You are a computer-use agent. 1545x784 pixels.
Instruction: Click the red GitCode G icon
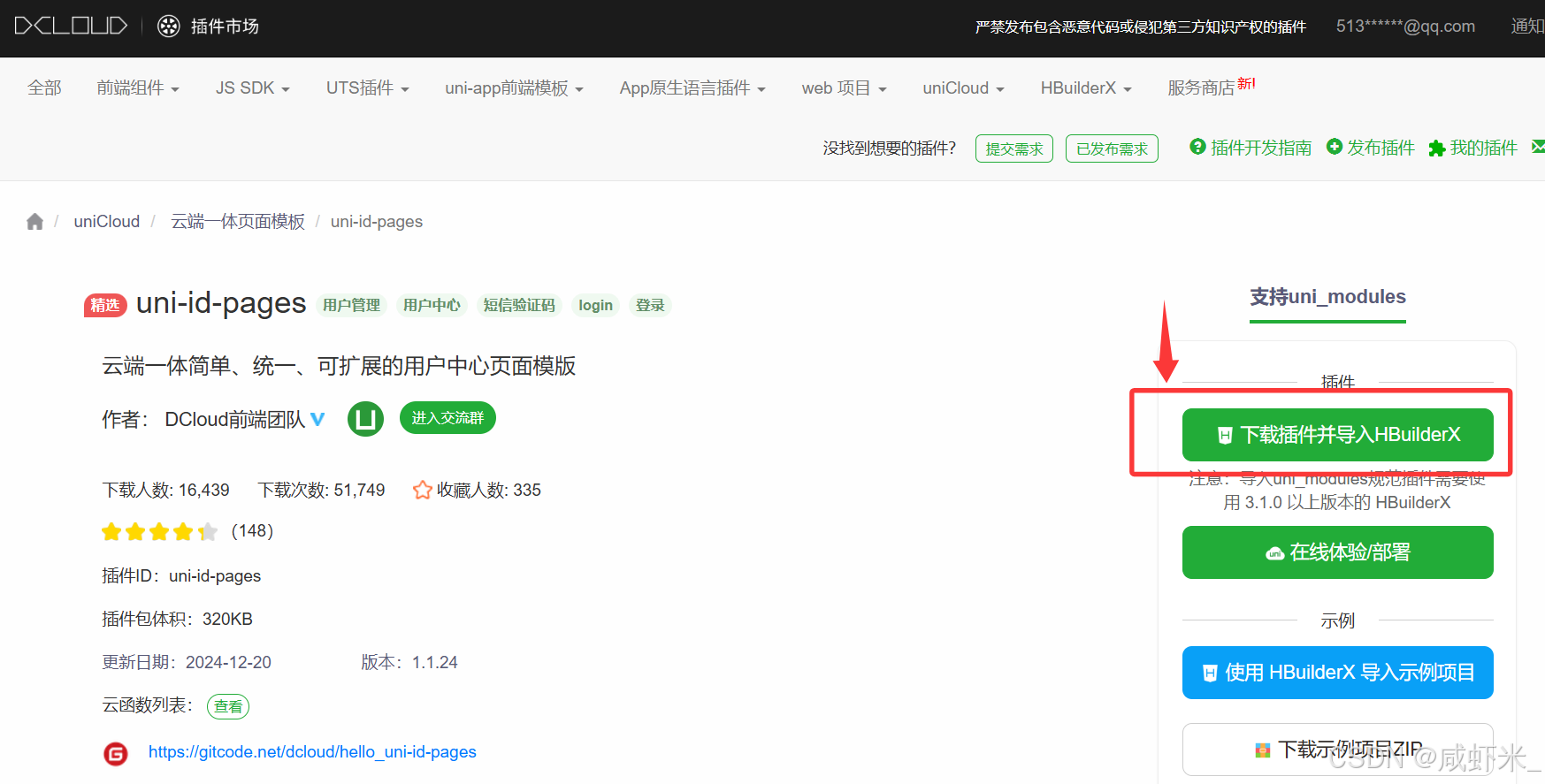pos(116,753)
